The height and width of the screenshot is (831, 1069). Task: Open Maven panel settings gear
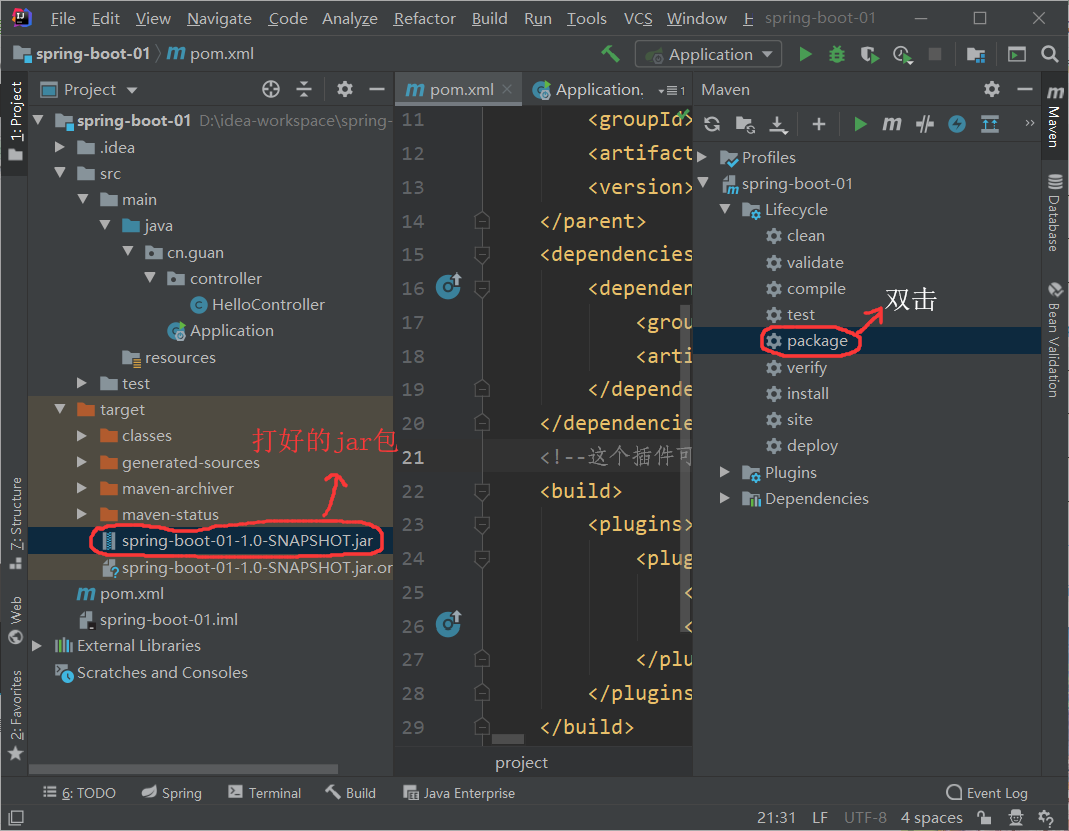(992, 89)
